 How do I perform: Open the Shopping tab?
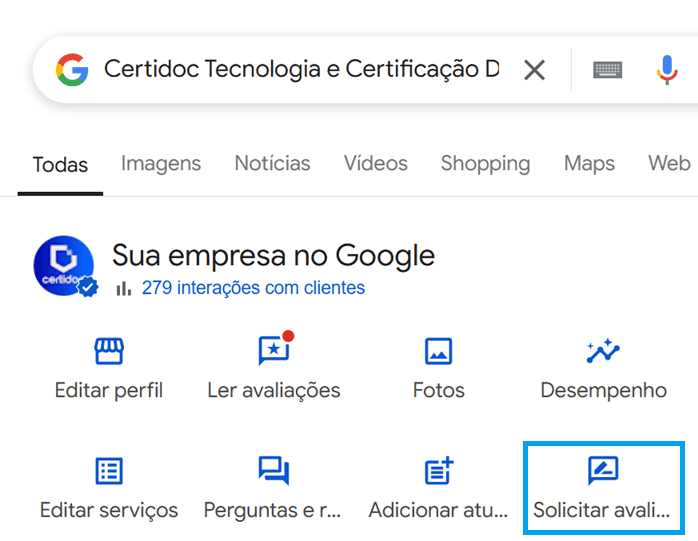[x=485, y=164]
